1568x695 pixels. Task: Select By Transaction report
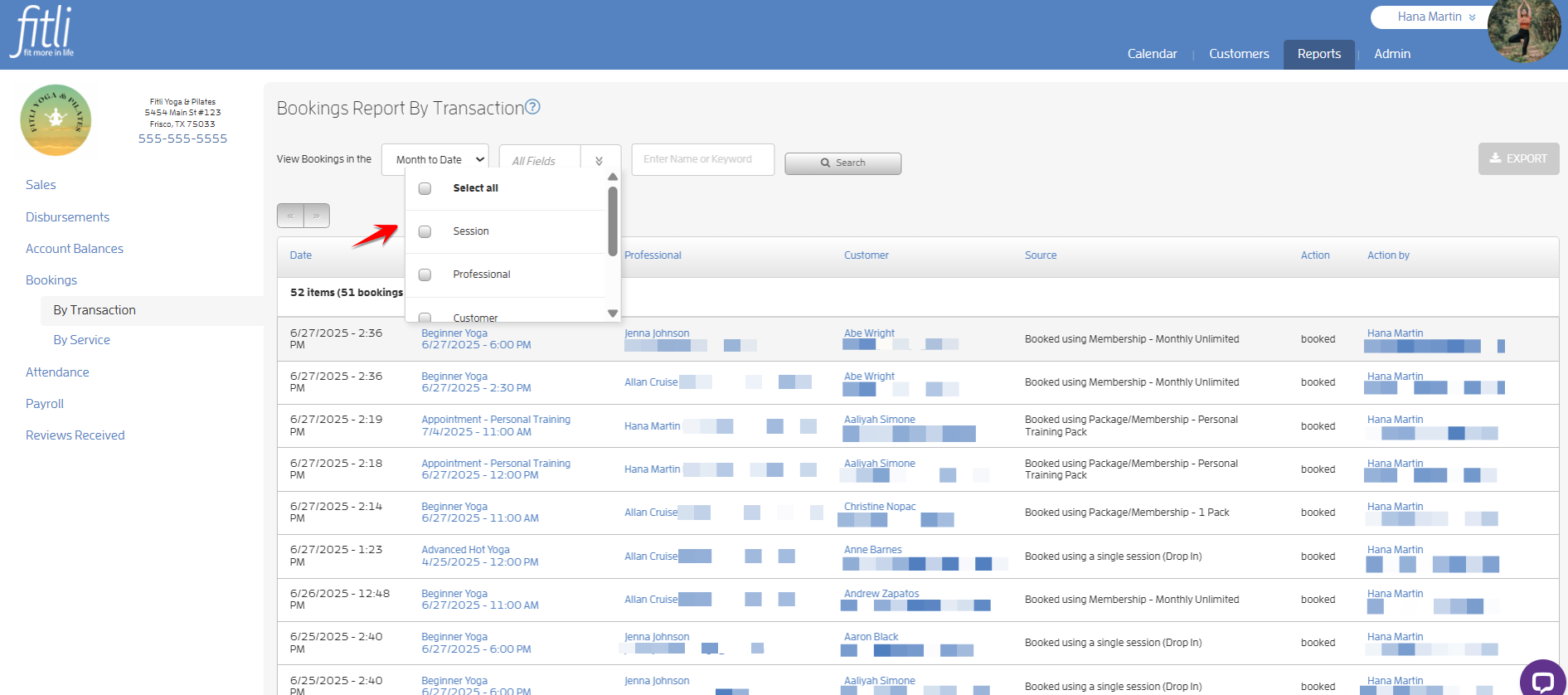point(95,310)
